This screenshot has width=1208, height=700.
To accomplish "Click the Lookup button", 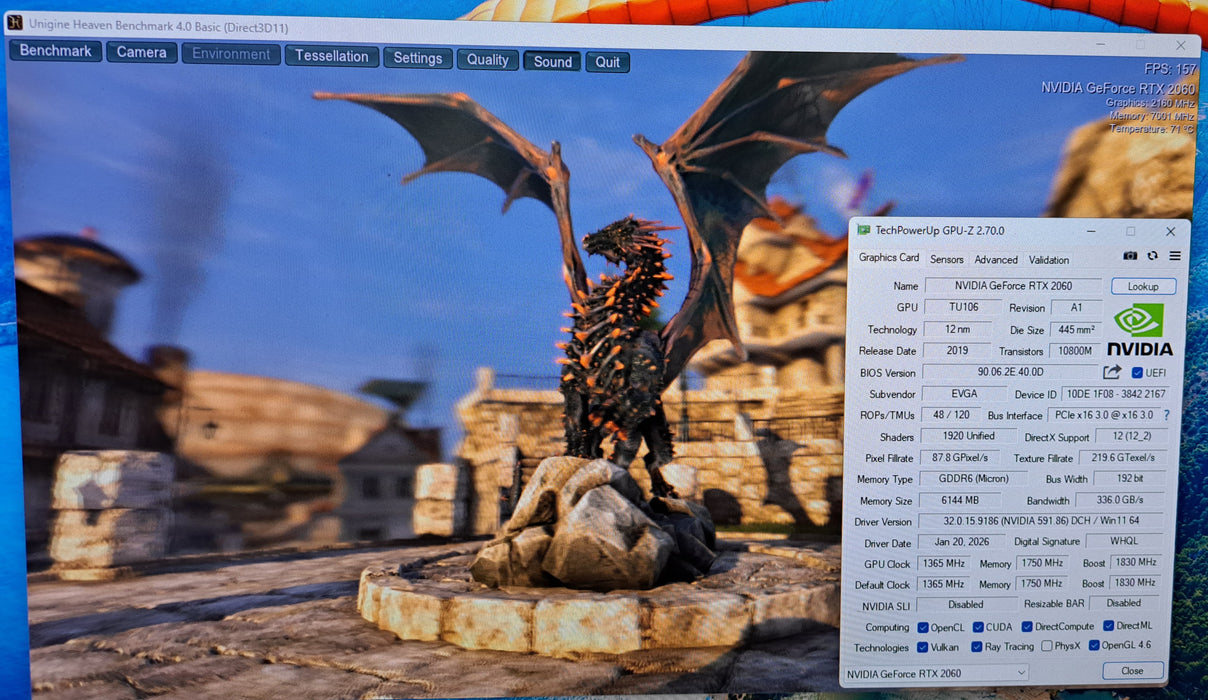I will click(1143, 286).
